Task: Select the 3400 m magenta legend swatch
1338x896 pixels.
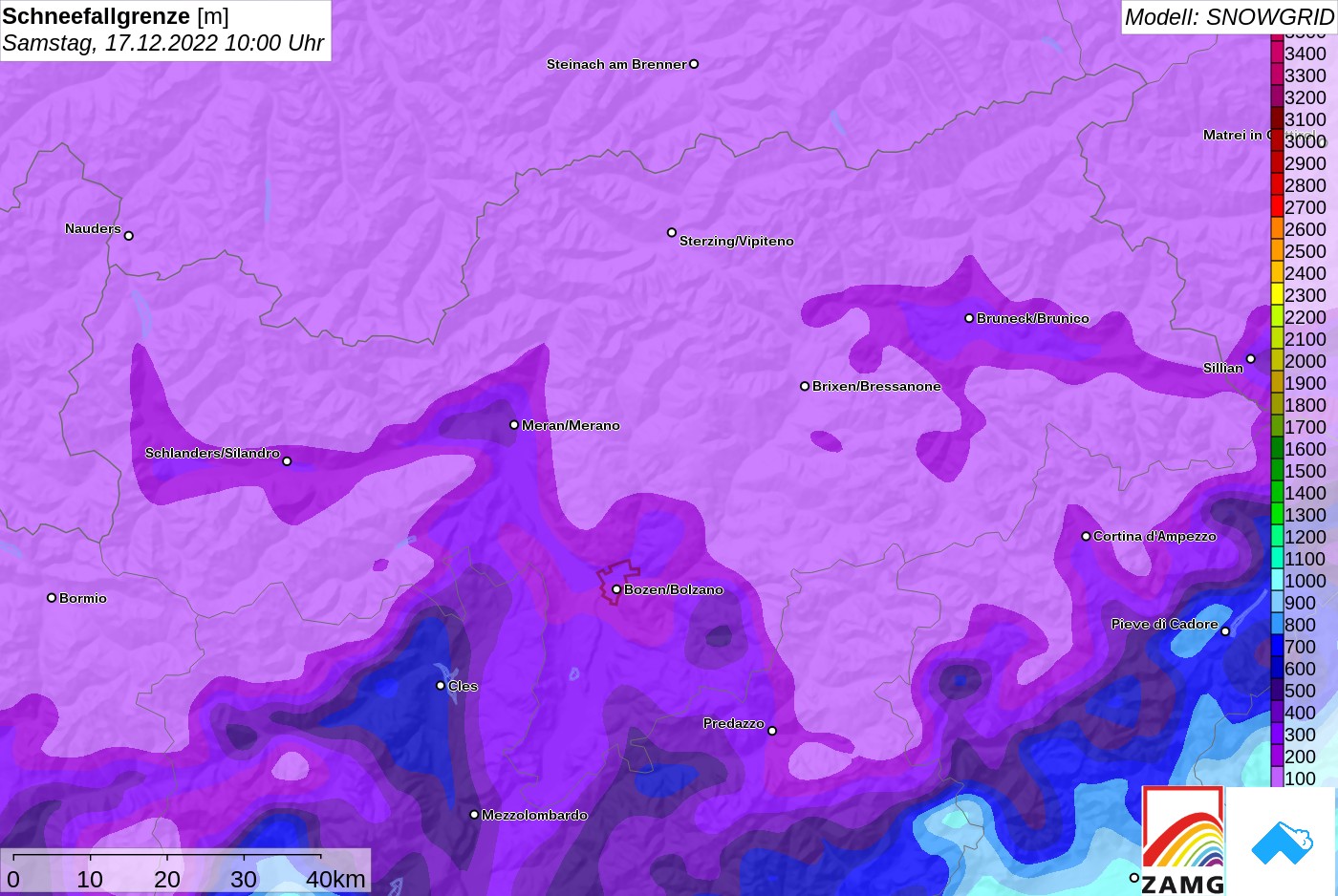Action: [x=1277, y=53]
